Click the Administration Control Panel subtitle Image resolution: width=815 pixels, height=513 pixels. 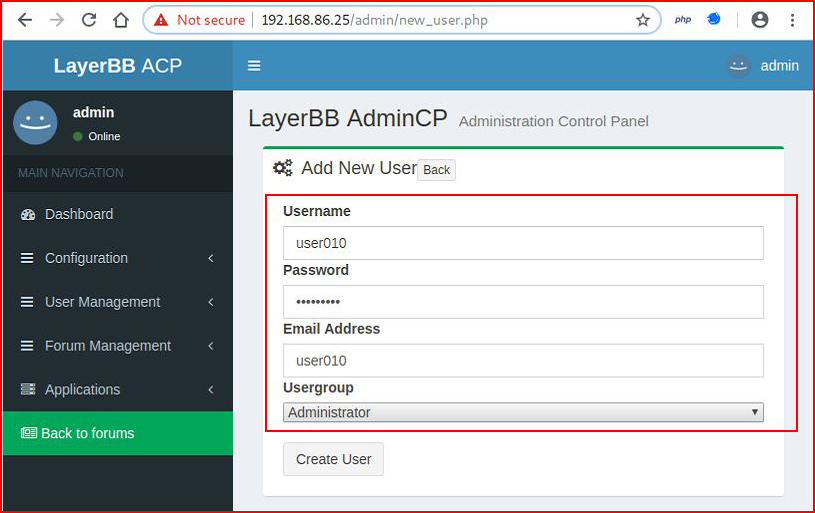coord(554,121)
